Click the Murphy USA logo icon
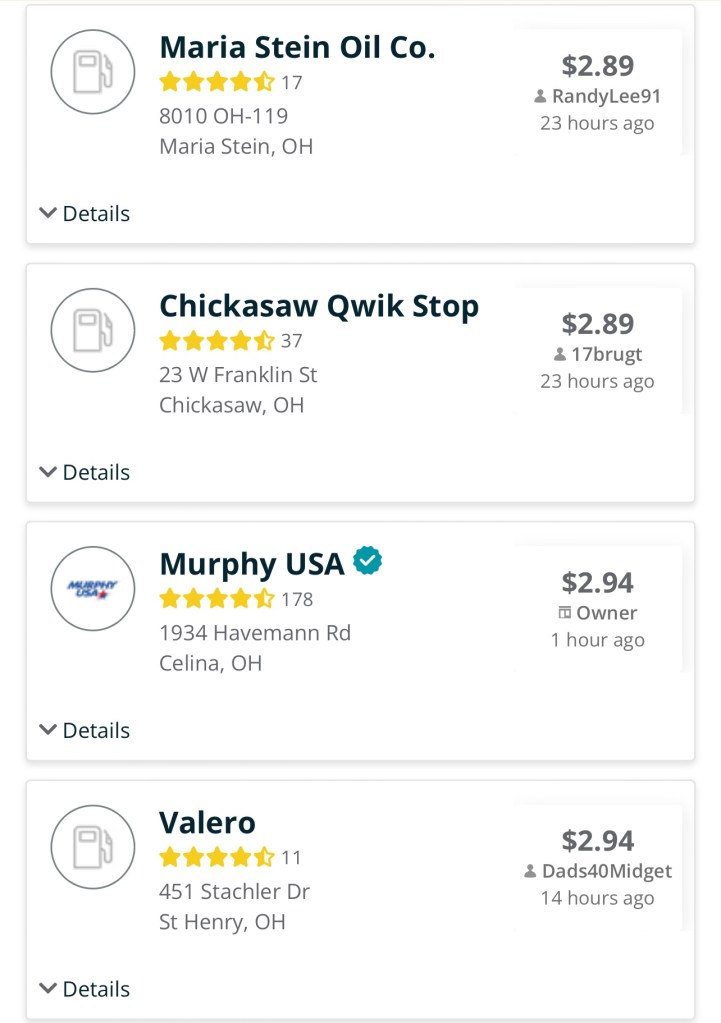721x1023 pixels. point(93,588)
